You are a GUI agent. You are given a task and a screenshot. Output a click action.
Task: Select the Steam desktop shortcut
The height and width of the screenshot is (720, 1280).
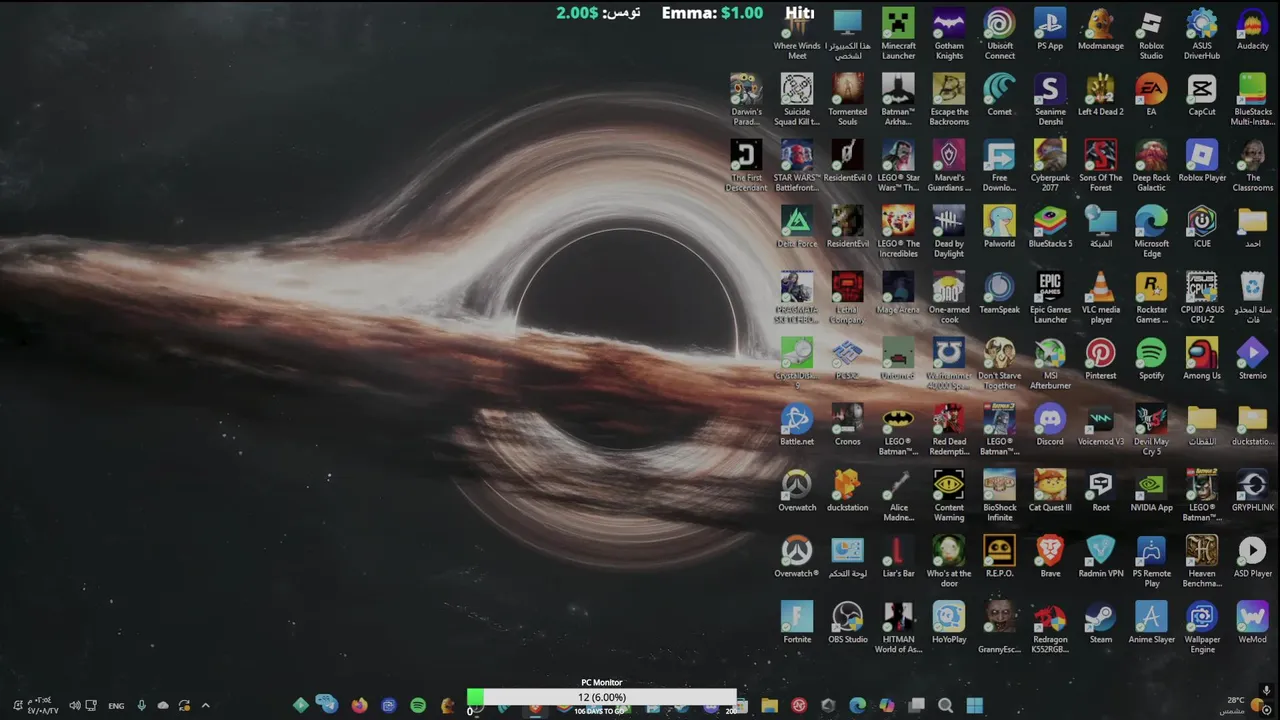pos(1100,623)
